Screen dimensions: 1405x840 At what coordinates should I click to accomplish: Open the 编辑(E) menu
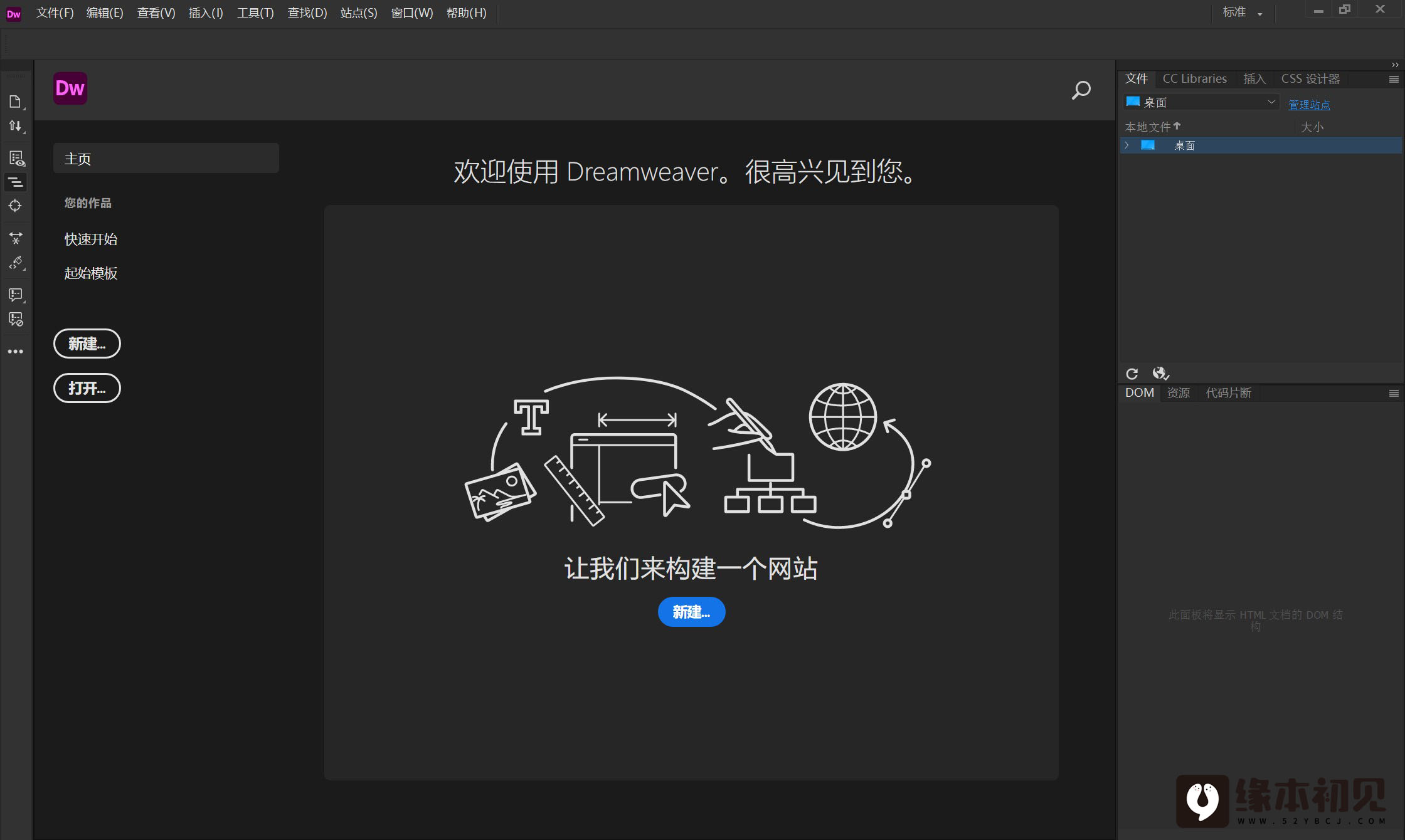[x=105, y=13]
